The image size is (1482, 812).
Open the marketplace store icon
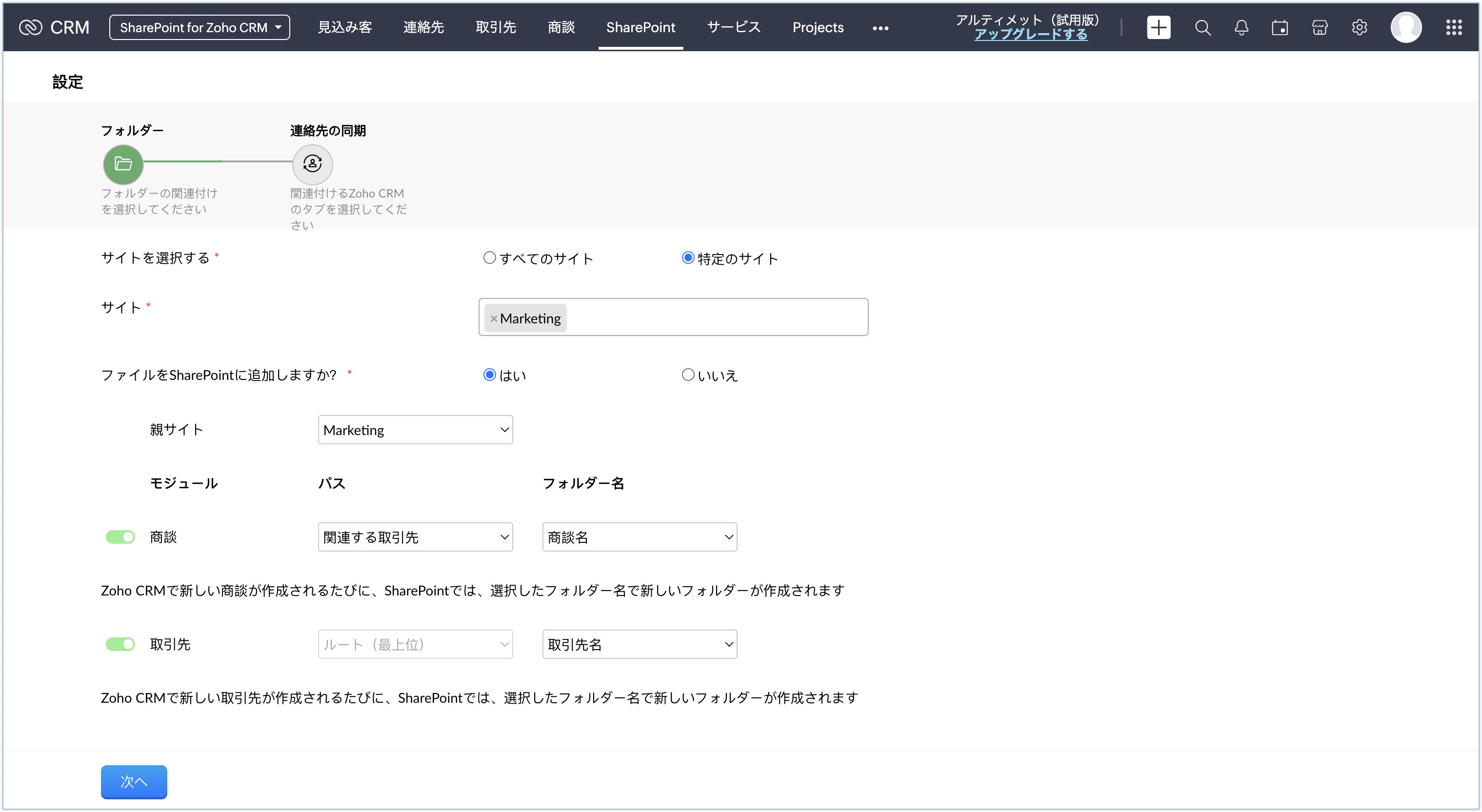point(1320,27)
